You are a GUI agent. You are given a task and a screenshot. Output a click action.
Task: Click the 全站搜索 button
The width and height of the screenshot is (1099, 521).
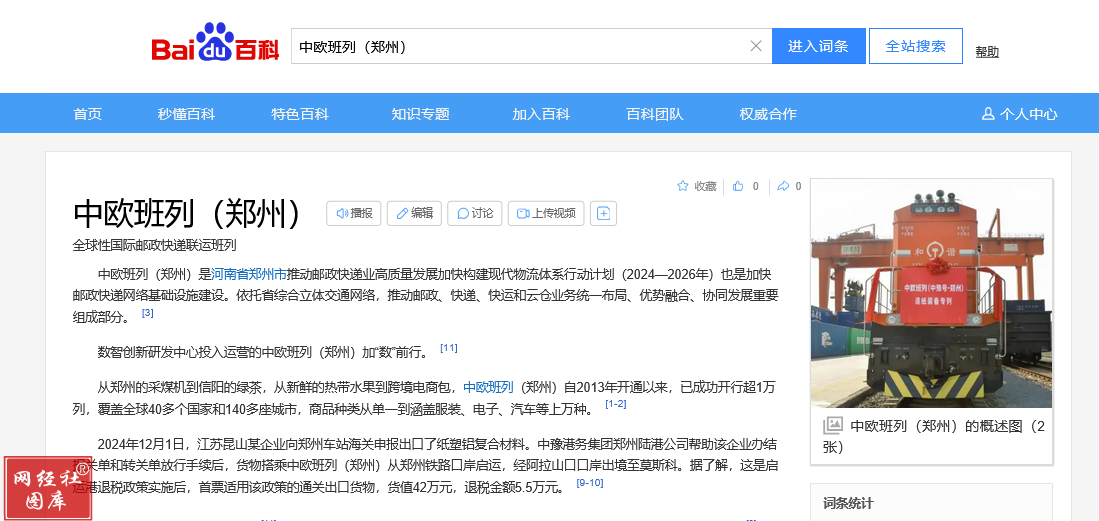click(915, 46)
